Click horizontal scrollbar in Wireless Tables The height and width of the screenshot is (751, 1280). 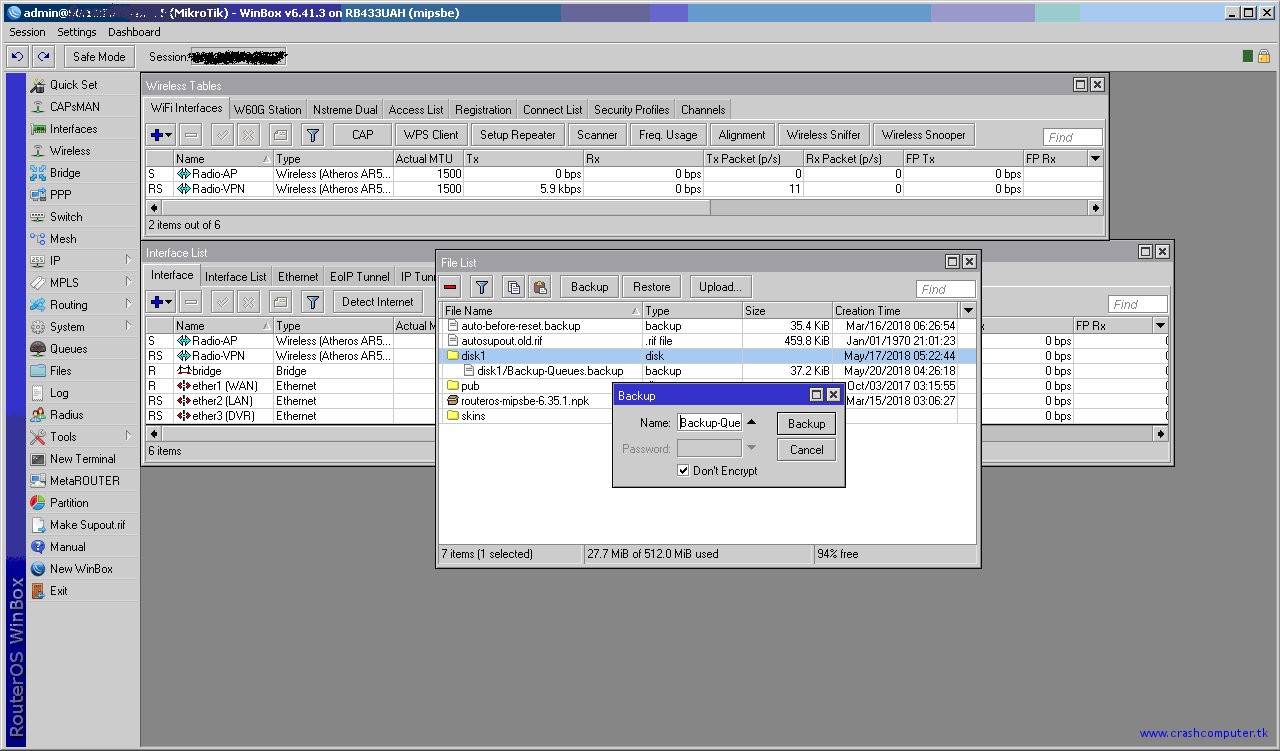(x=625, y=208)
